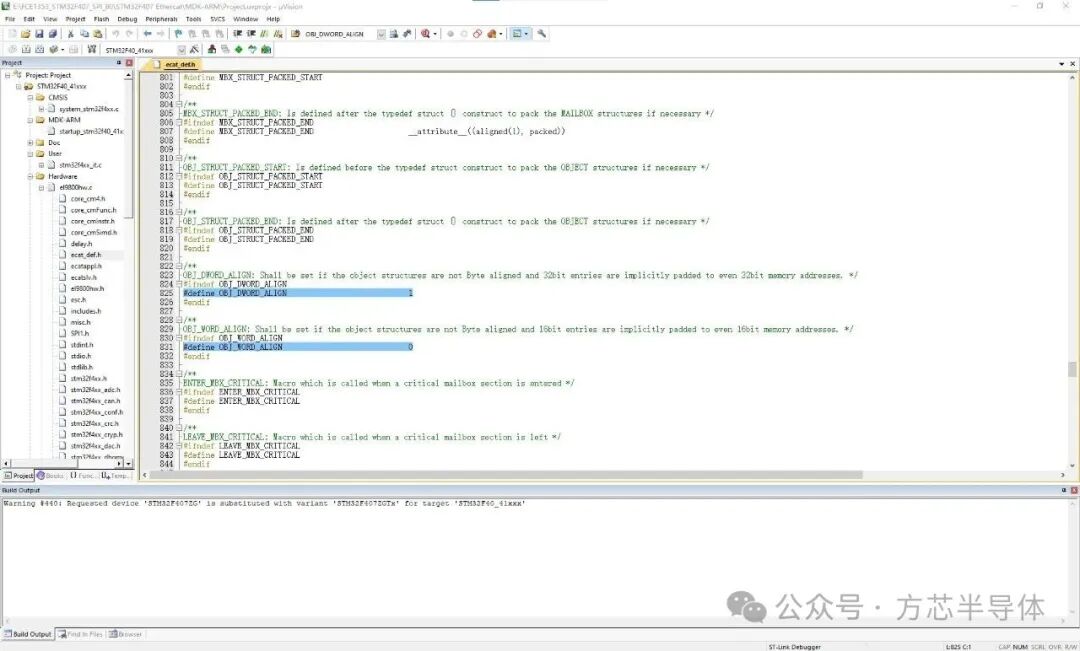
Task: Open the Peripherals menu
Action: [x=161, y=19]
